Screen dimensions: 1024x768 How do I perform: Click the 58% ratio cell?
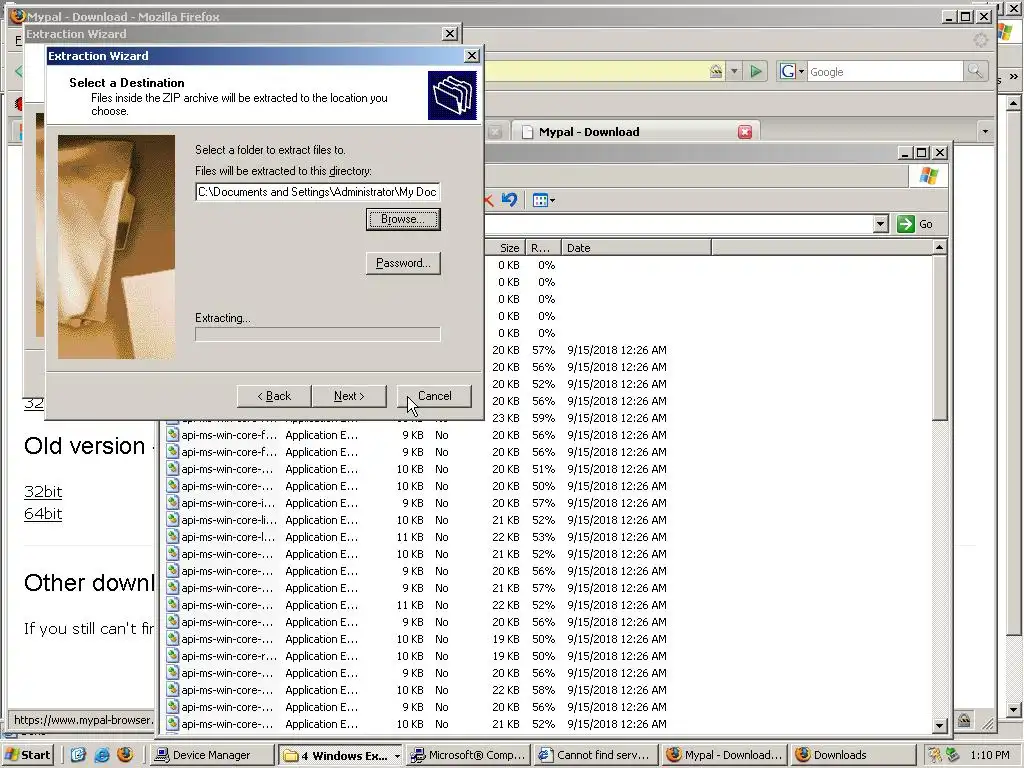(x=543, y=690)
